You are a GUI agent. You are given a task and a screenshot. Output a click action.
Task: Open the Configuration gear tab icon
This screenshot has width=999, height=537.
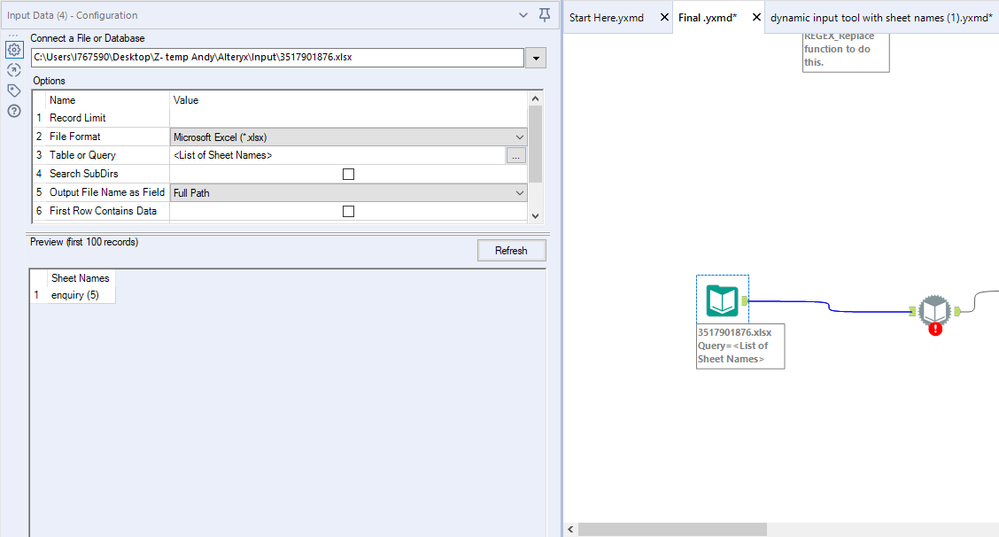pyautogui.click(x=14, y=50)
